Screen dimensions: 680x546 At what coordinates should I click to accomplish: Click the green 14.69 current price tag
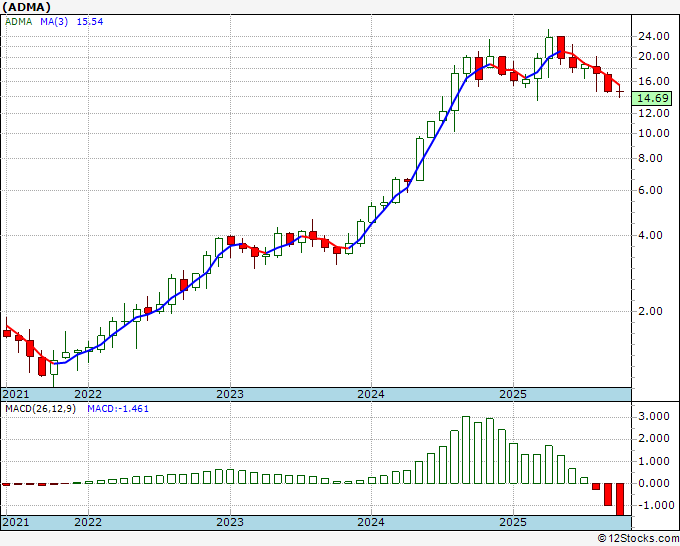(653, 98)
